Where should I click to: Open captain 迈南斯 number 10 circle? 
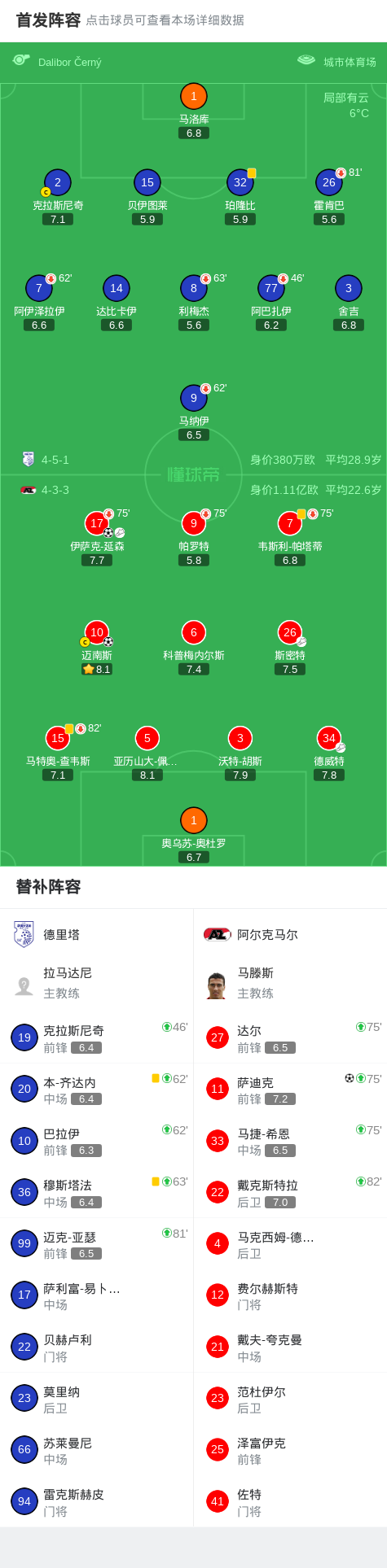tap(97, 632)
